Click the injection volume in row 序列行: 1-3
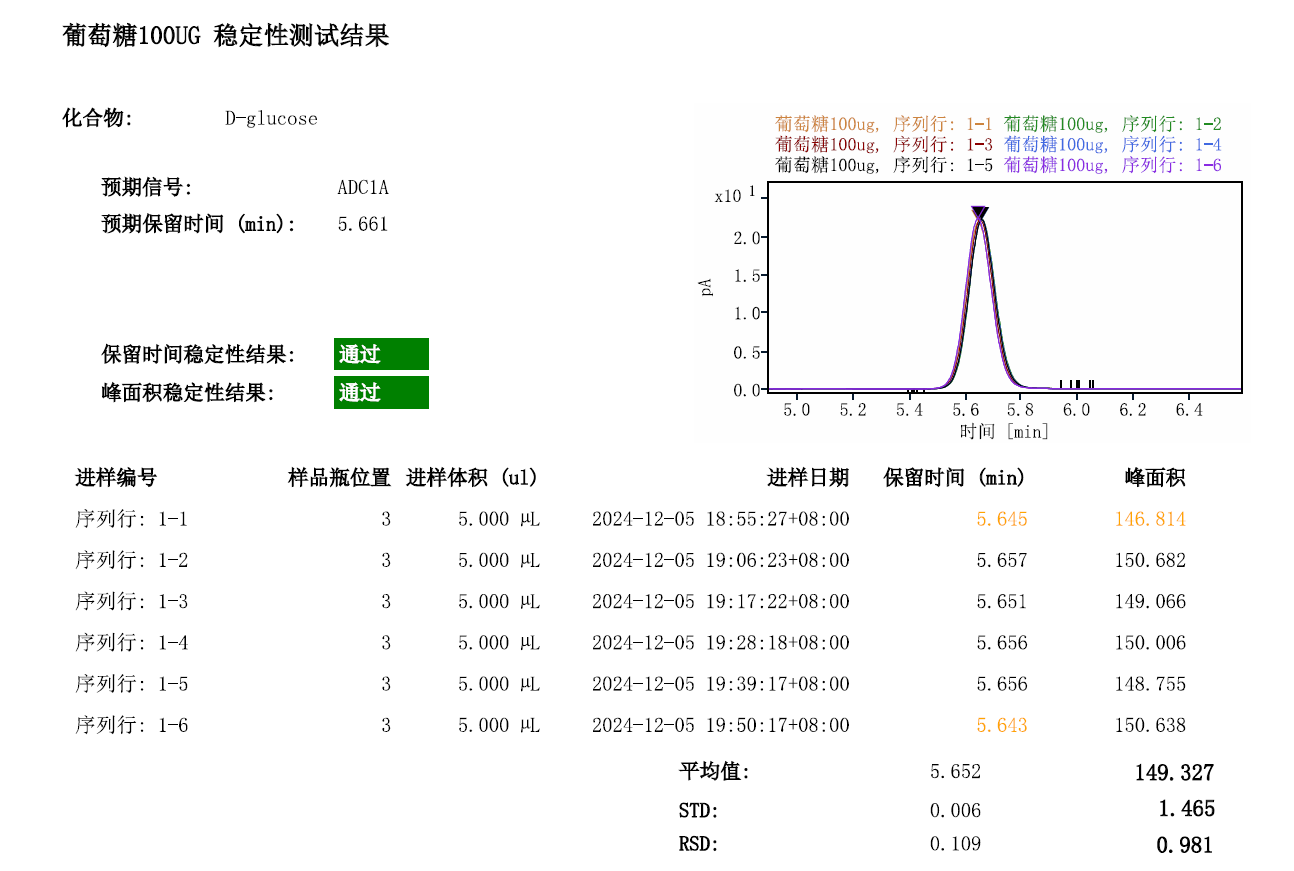Screen dimensions: 1294x871 tap(499, 601)
